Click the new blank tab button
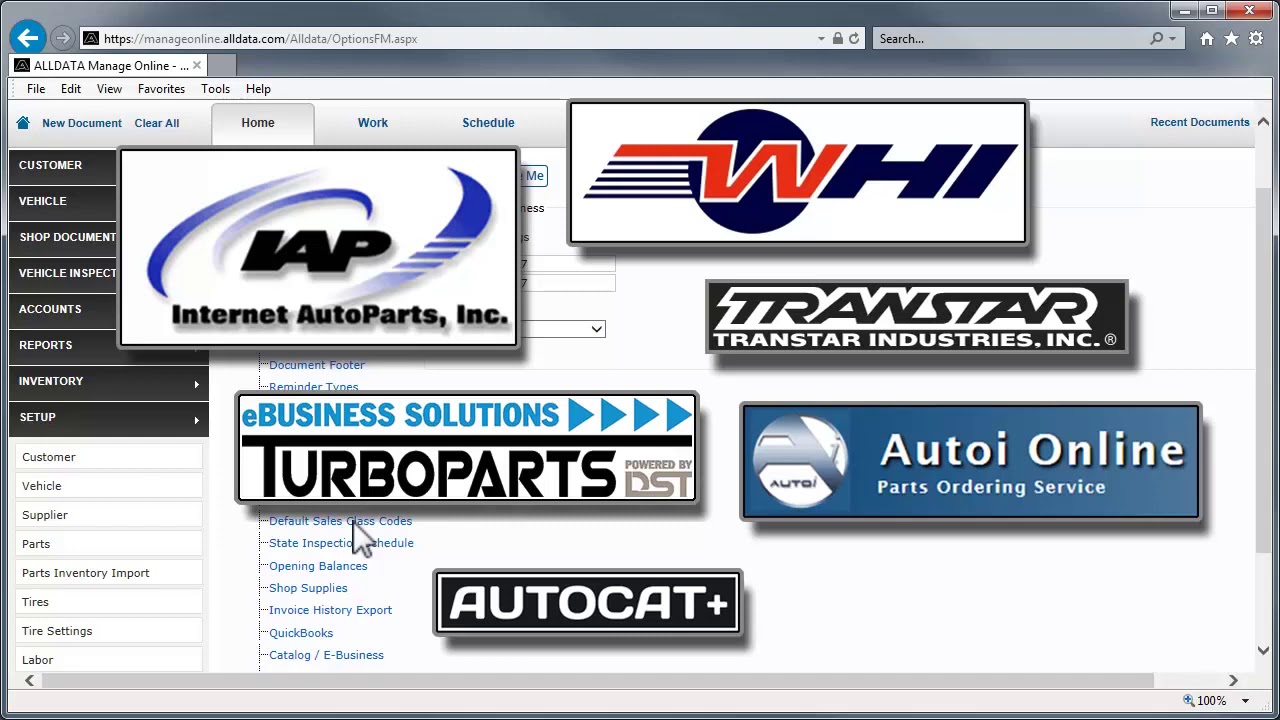This screenshot has height=720, width=1280. click(x=222, y=65)
